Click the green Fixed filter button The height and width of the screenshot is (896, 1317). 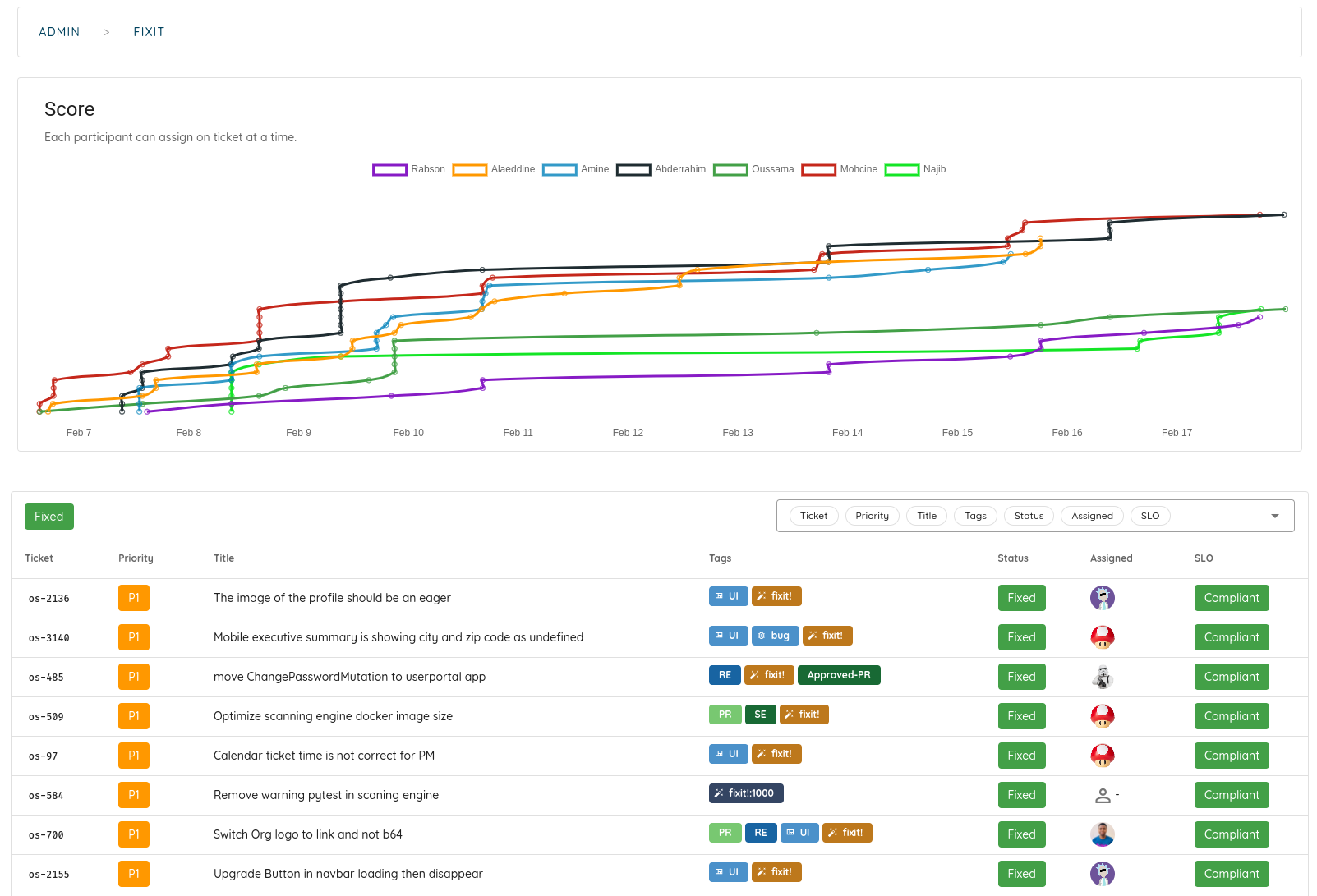pos(49,517)
